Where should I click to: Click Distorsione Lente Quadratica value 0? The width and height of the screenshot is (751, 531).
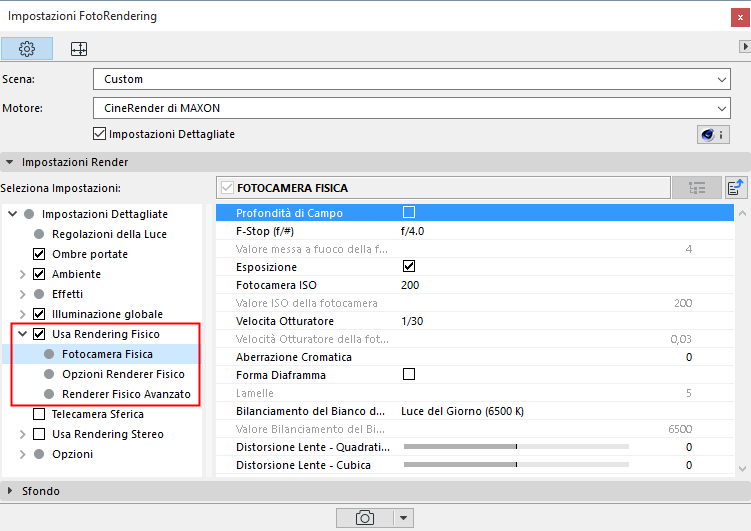[689, 447]
